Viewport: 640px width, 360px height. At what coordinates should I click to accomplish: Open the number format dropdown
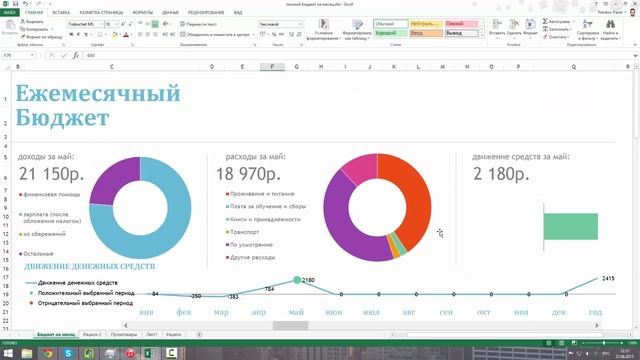pos(300,24)
